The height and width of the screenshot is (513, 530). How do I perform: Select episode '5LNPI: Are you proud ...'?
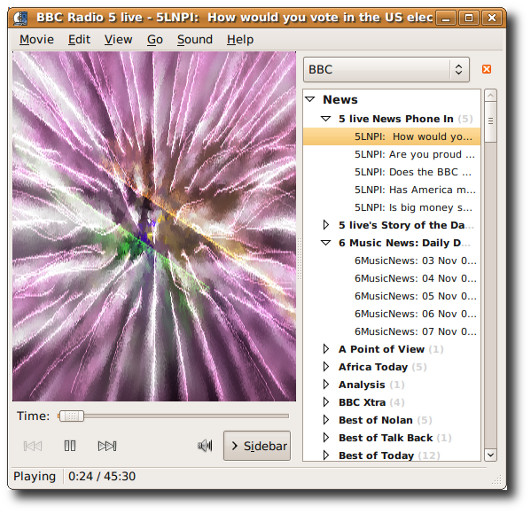tap(391, 154)
